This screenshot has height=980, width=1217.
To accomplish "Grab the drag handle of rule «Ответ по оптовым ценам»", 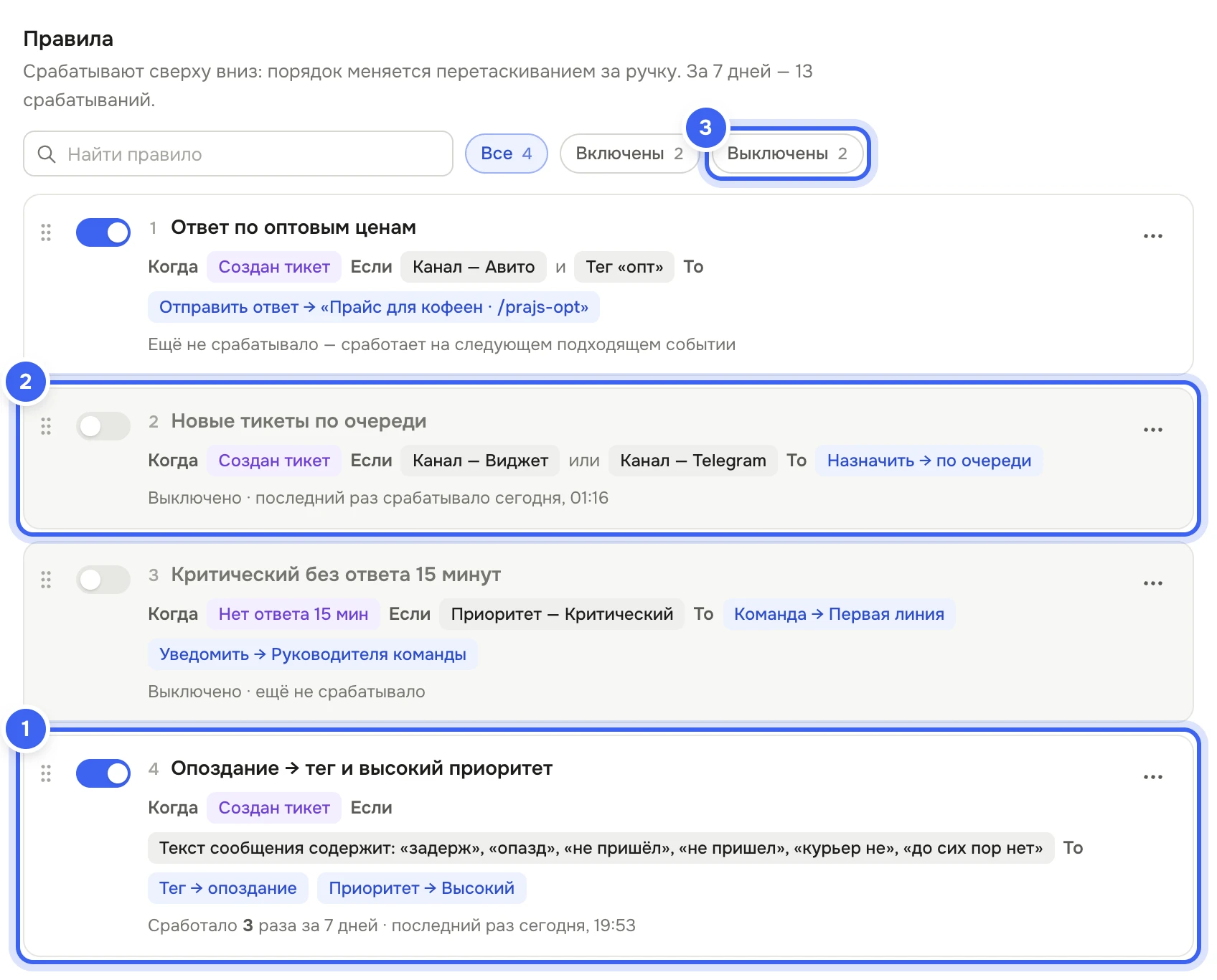I will pos(46,232).
